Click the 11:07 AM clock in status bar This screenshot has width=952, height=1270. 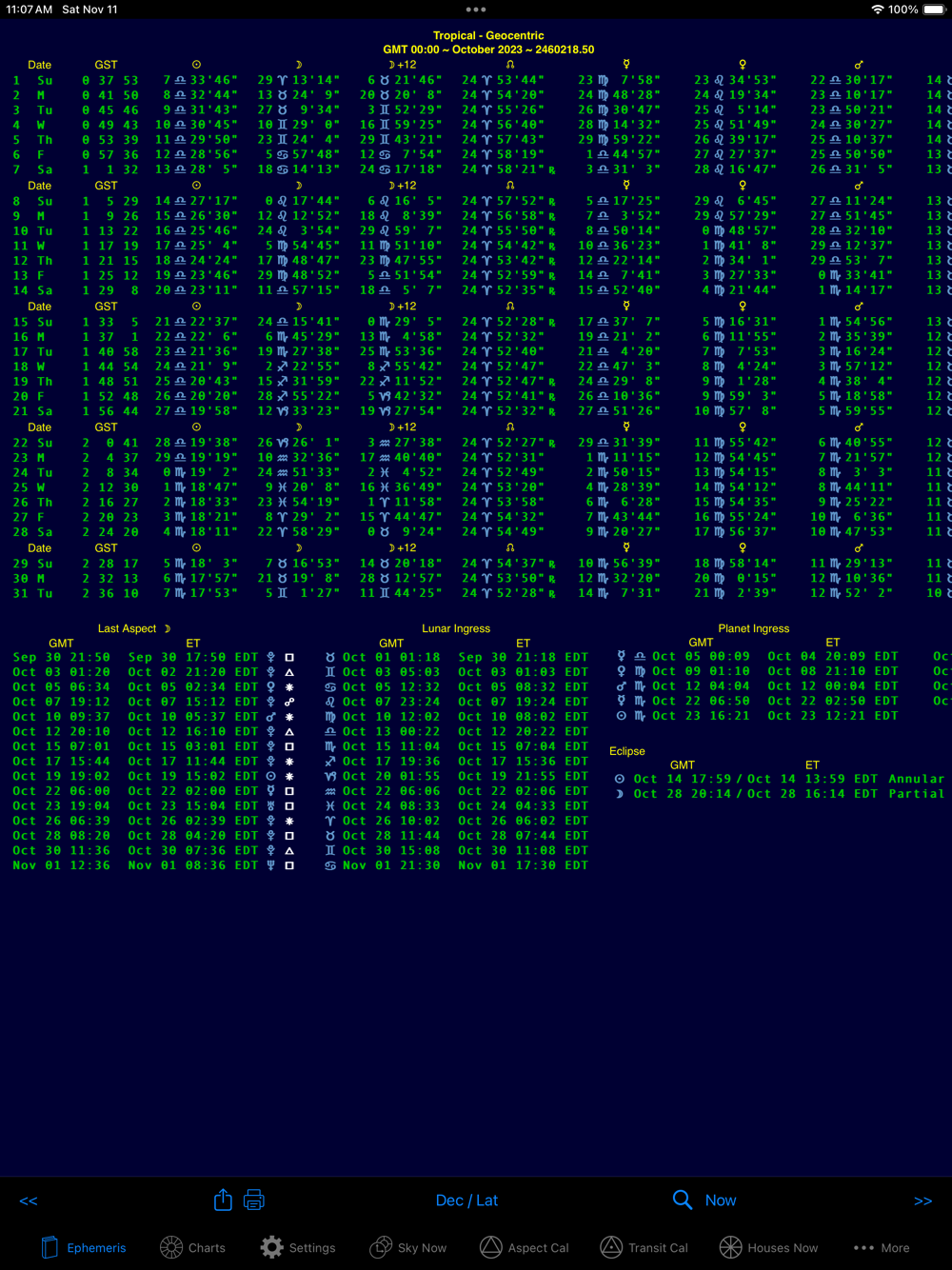coord(30,10)
